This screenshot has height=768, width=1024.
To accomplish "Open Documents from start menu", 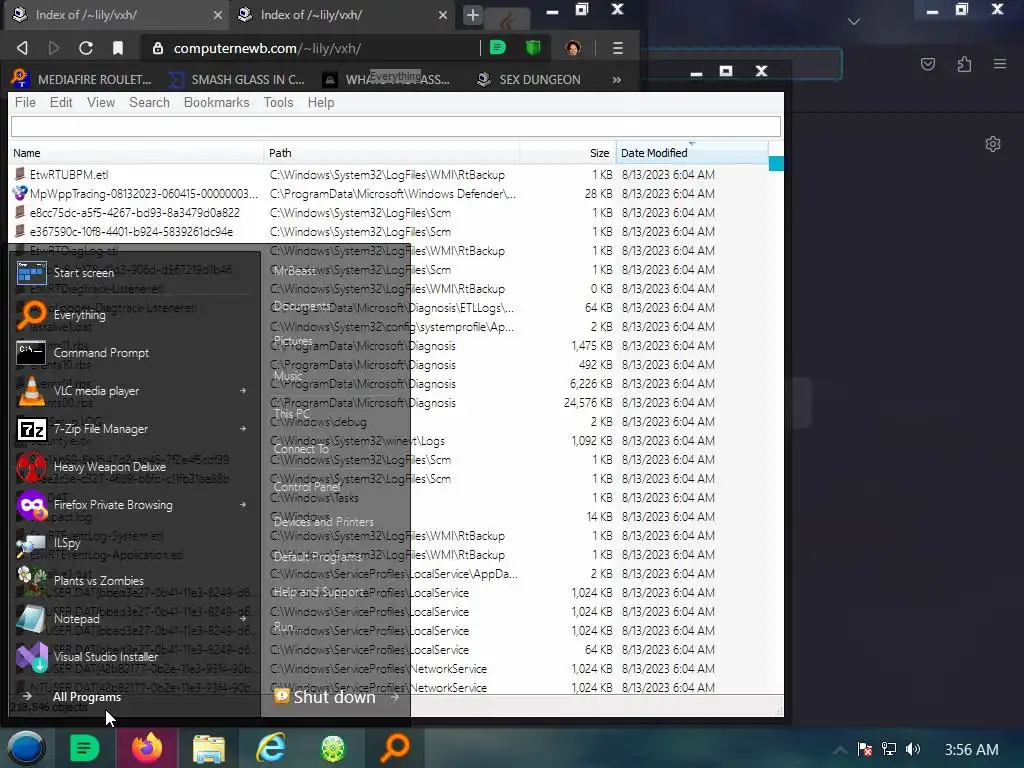I will (302, 306).
